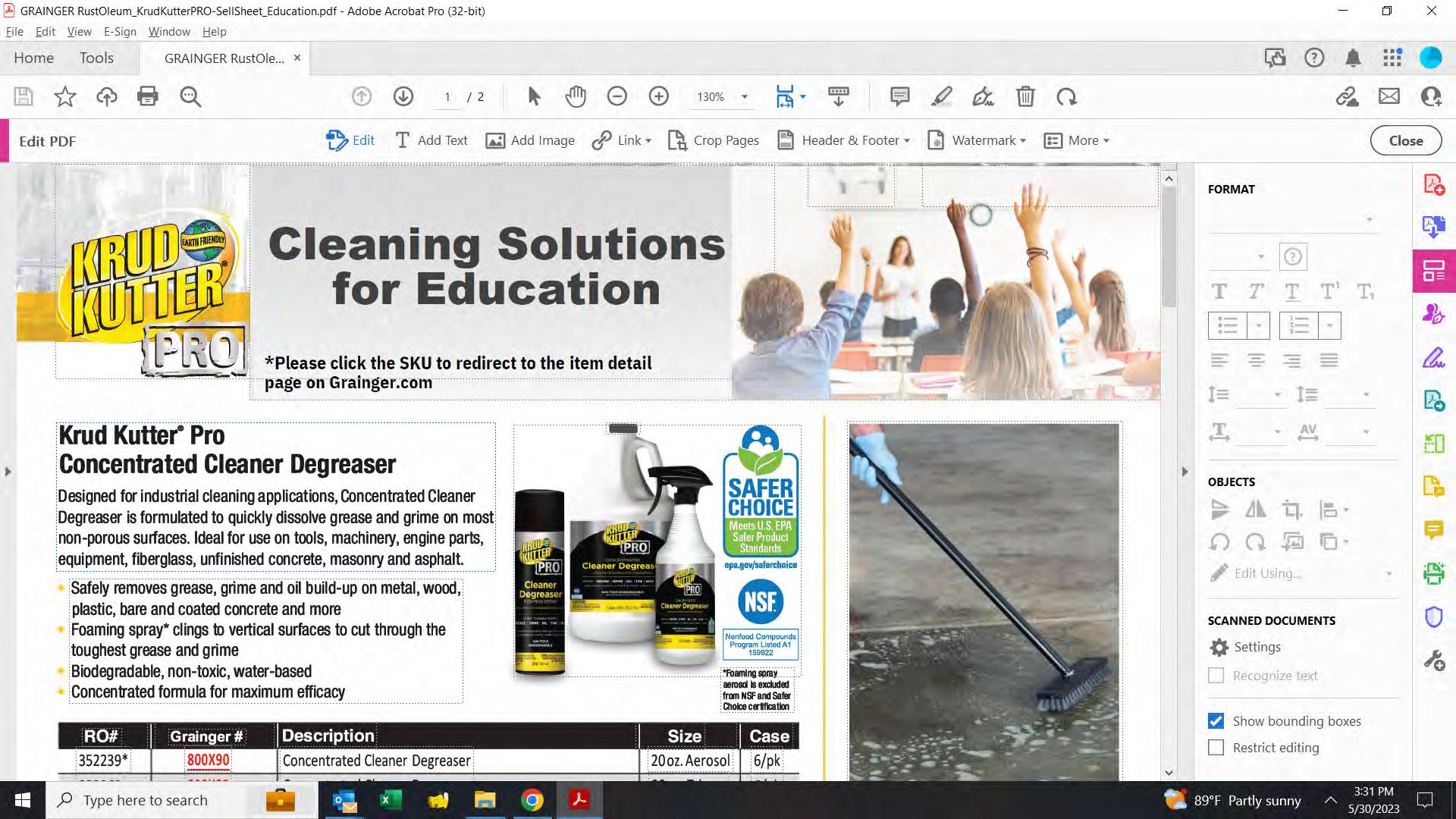Check the Recognize text option
The height and width of the screenshot is (819, 1456).
(1216, 676)
